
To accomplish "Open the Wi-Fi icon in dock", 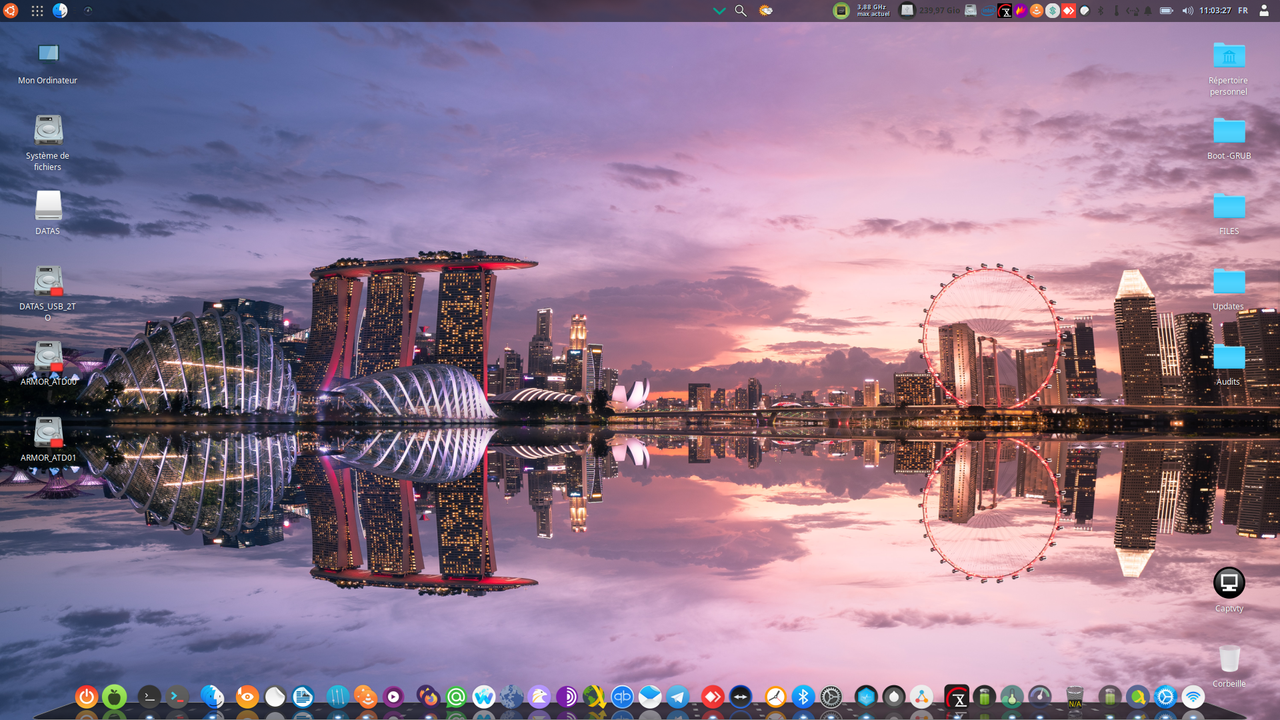I will [x=1193, y=697].
